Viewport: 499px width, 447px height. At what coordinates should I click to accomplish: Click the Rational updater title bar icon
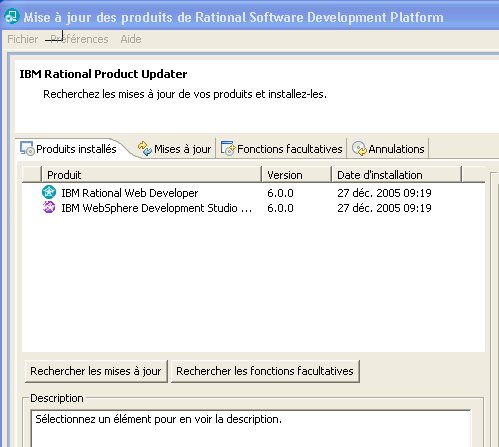(12, 16)
